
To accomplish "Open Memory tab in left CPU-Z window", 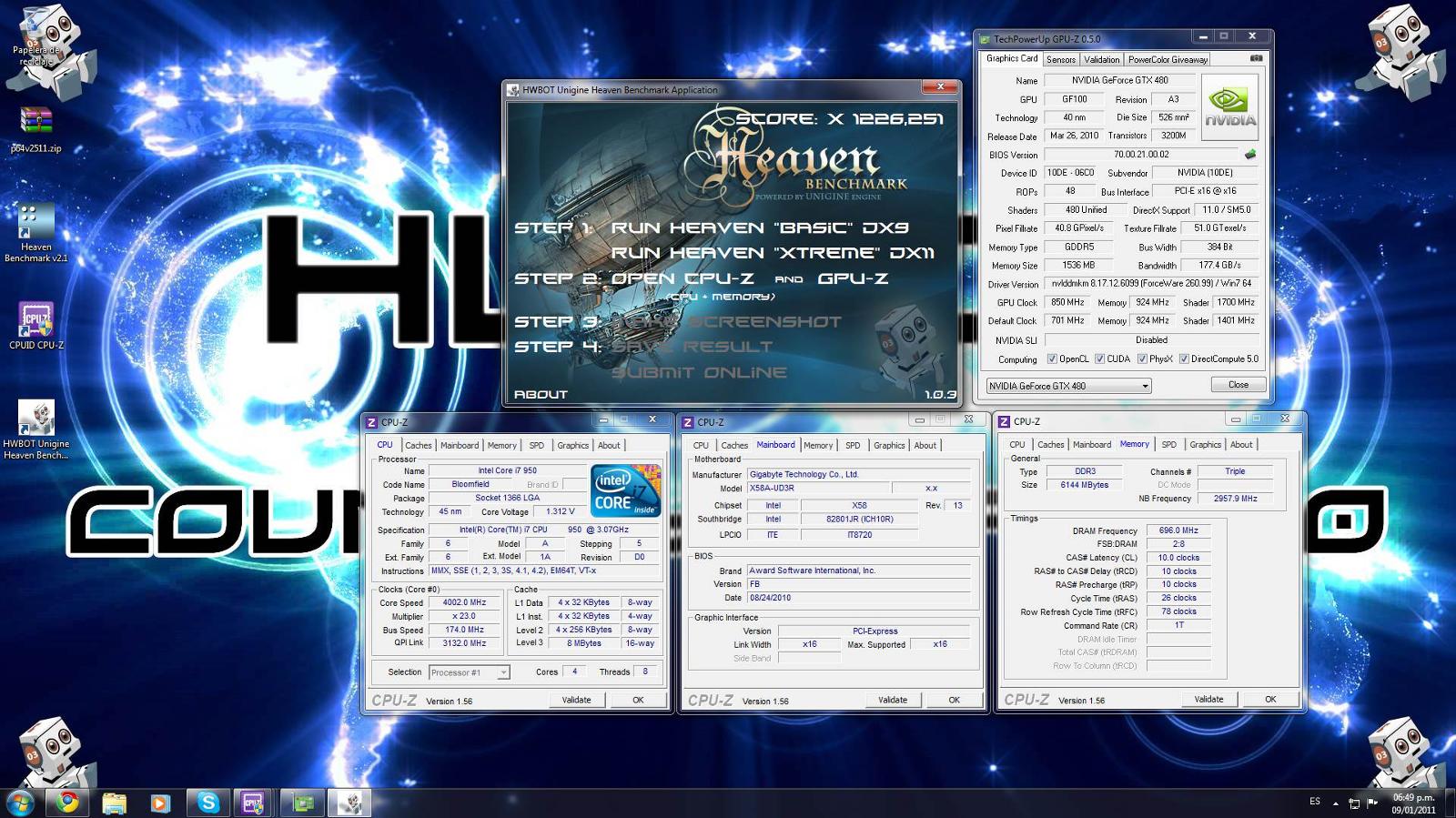I will (x=502, y=446).
